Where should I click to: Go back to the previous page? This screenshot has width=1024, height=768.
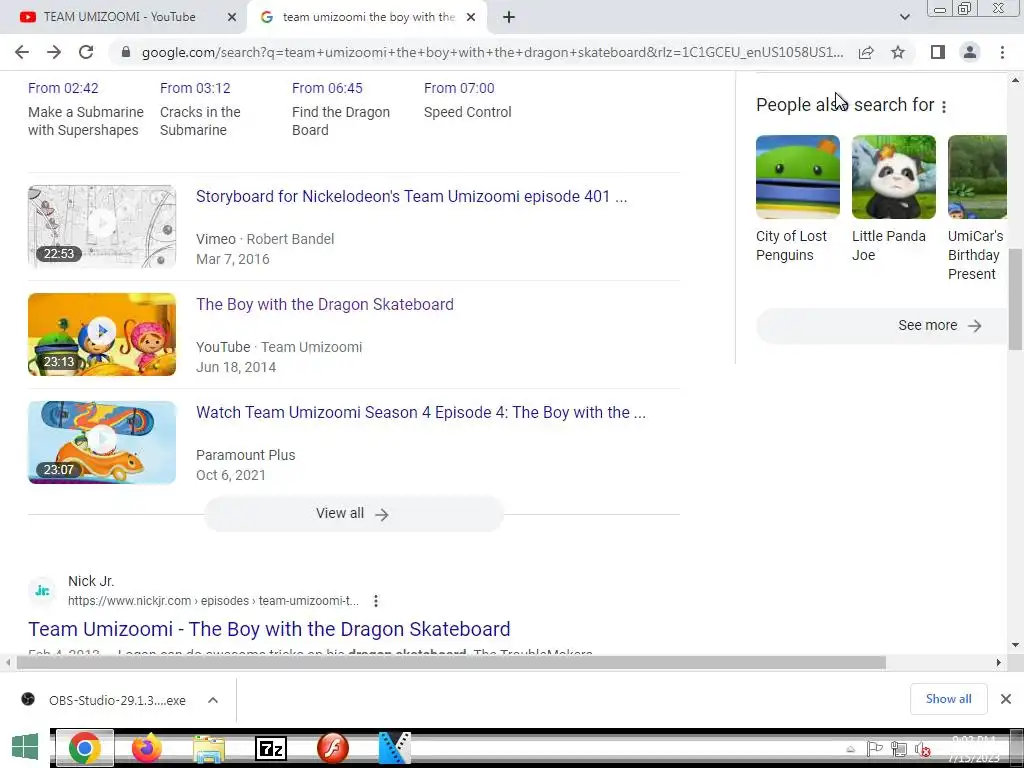tap(22, 52)
